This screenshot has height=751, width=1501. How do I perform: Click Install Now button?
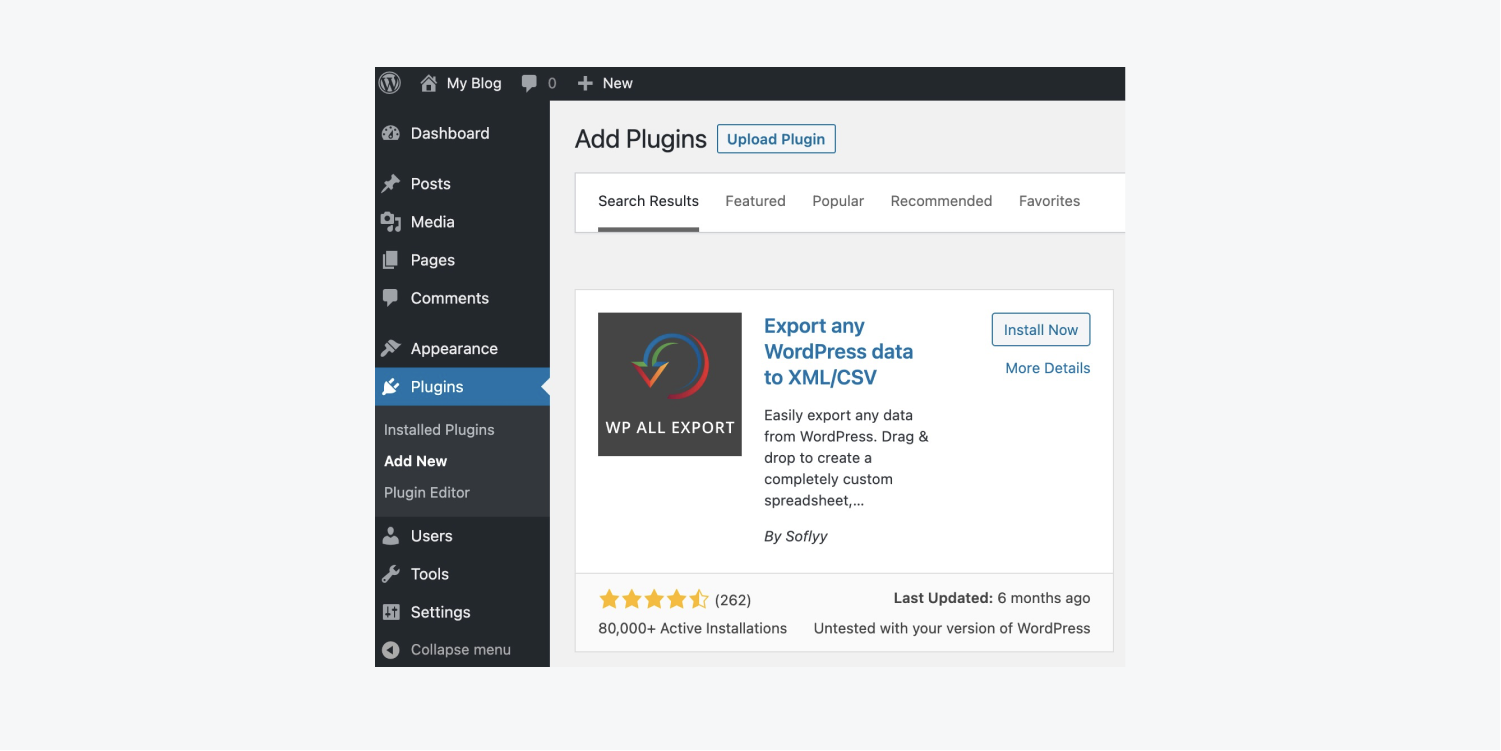click(1041, 330)
